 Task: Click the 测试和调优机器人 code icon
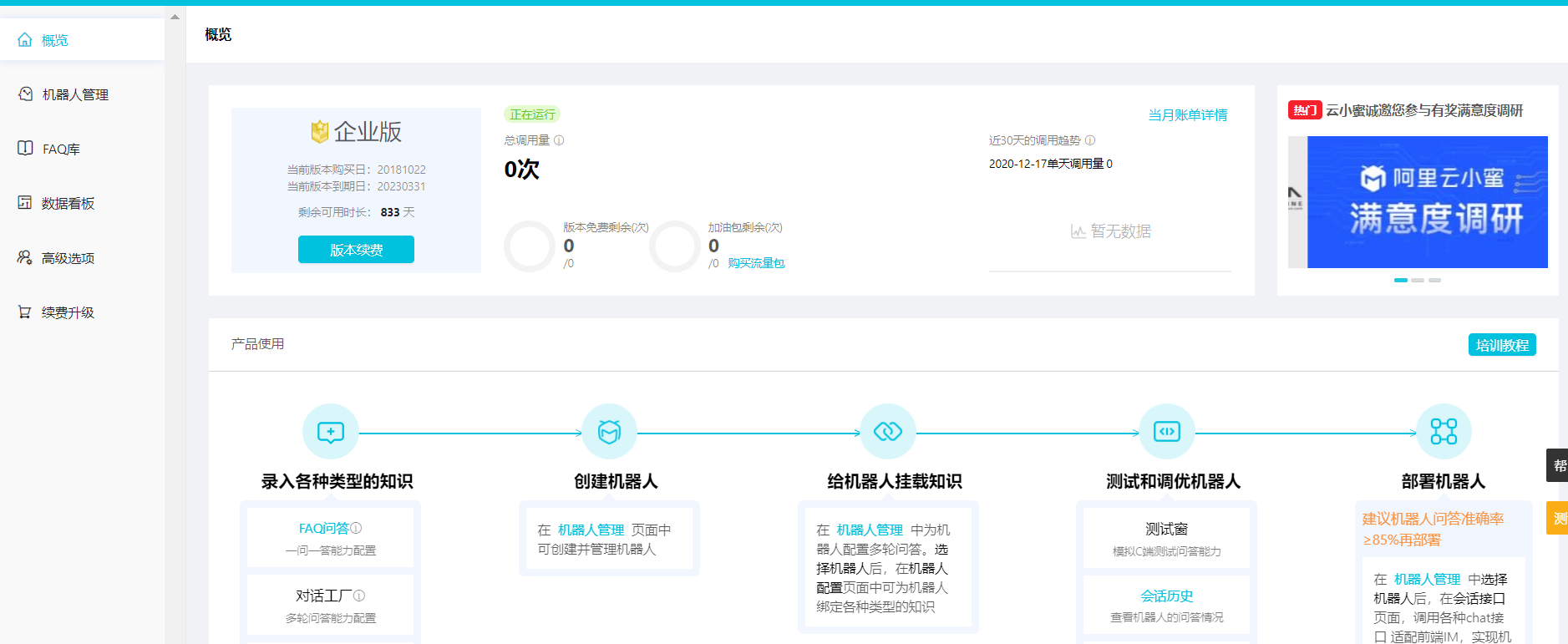1167,432
